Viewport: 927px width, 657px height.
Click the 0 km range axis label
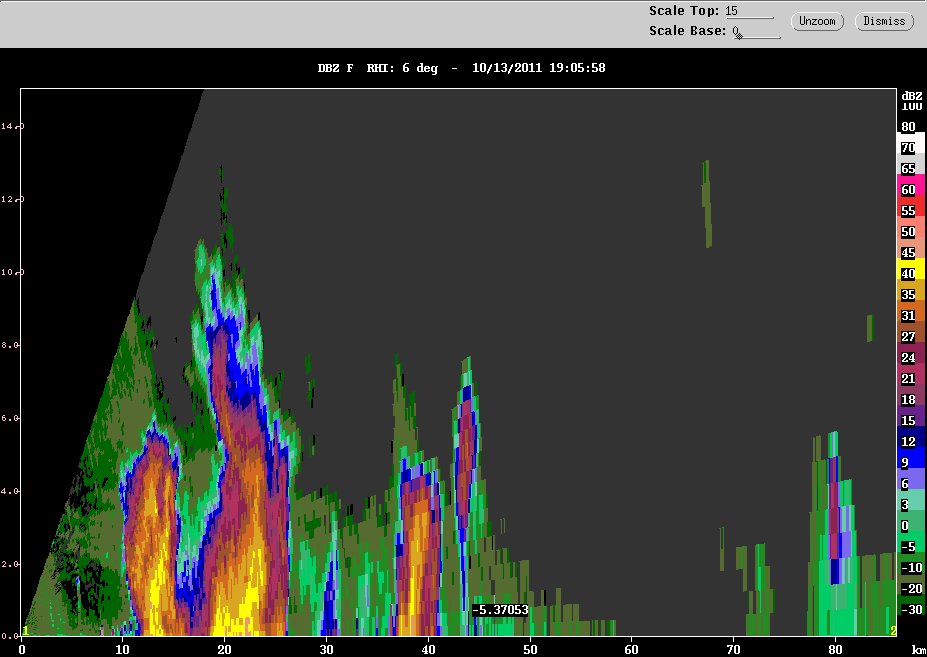tap(22, 649)
